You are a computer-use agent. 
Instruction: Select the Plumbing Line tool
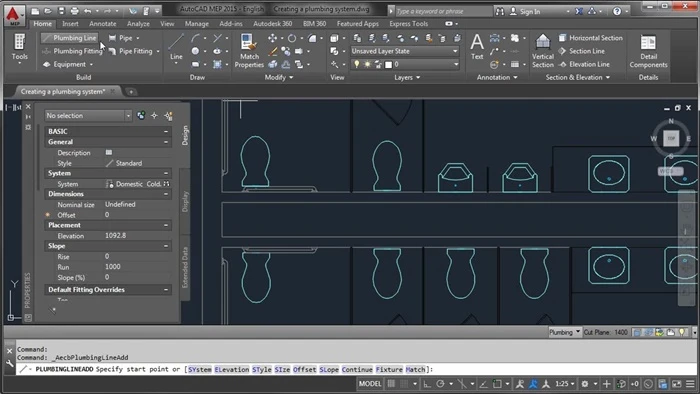coord(70,38)
